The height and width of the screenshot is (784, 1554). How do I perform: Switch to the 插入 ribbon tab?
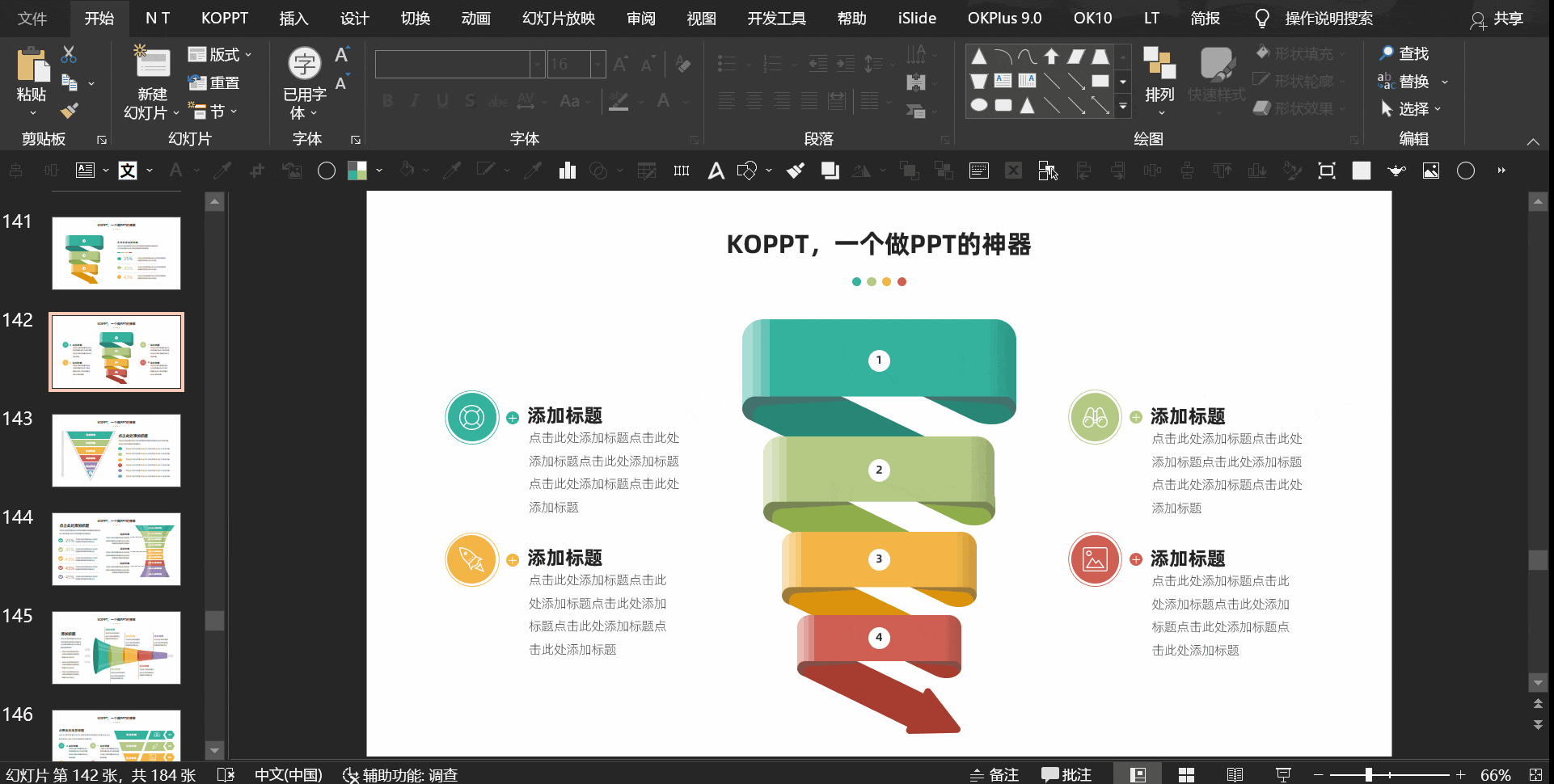click(293, 18)
